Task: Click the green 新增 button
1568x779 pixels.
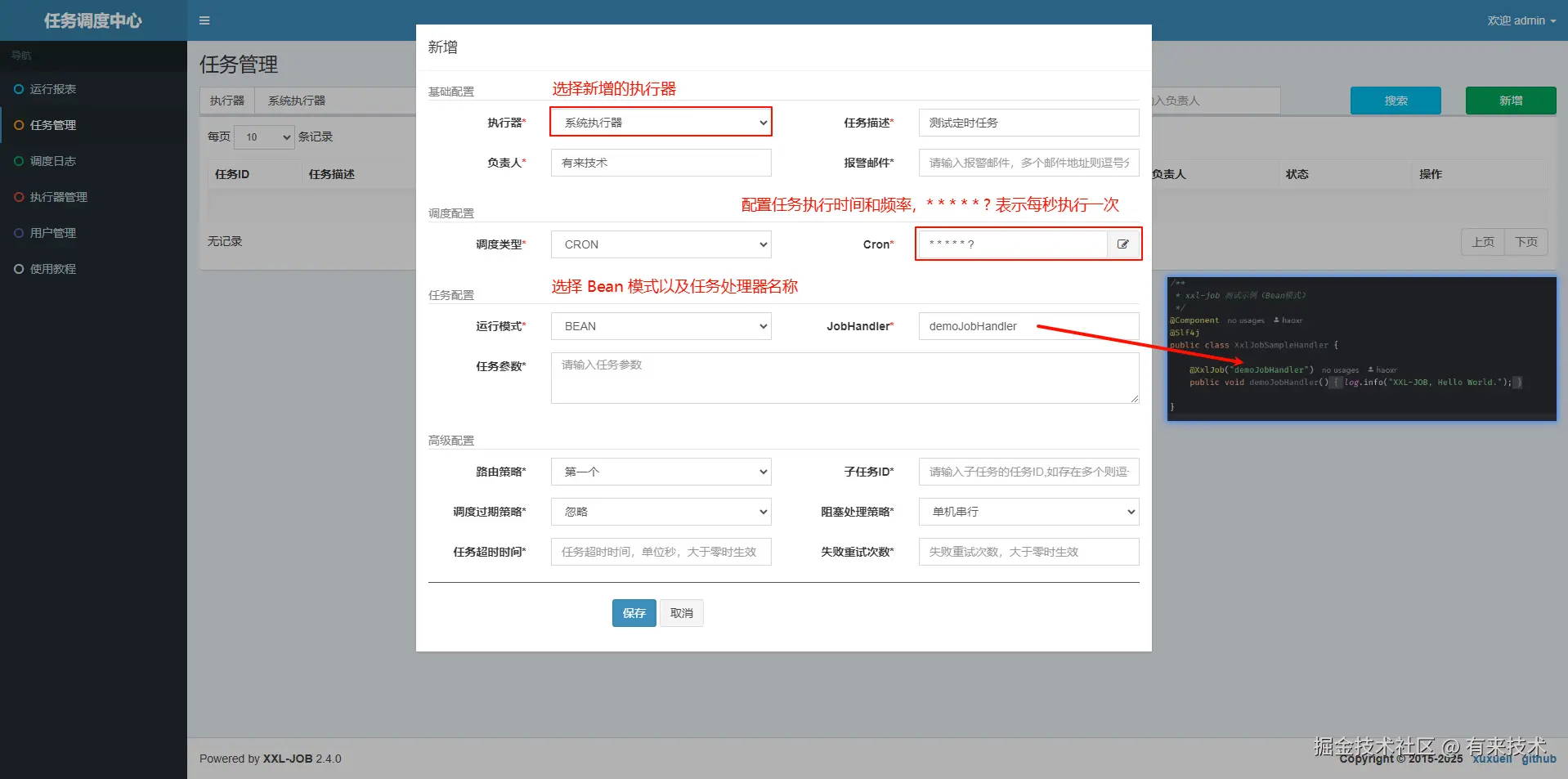Action: coord(1510,101)
